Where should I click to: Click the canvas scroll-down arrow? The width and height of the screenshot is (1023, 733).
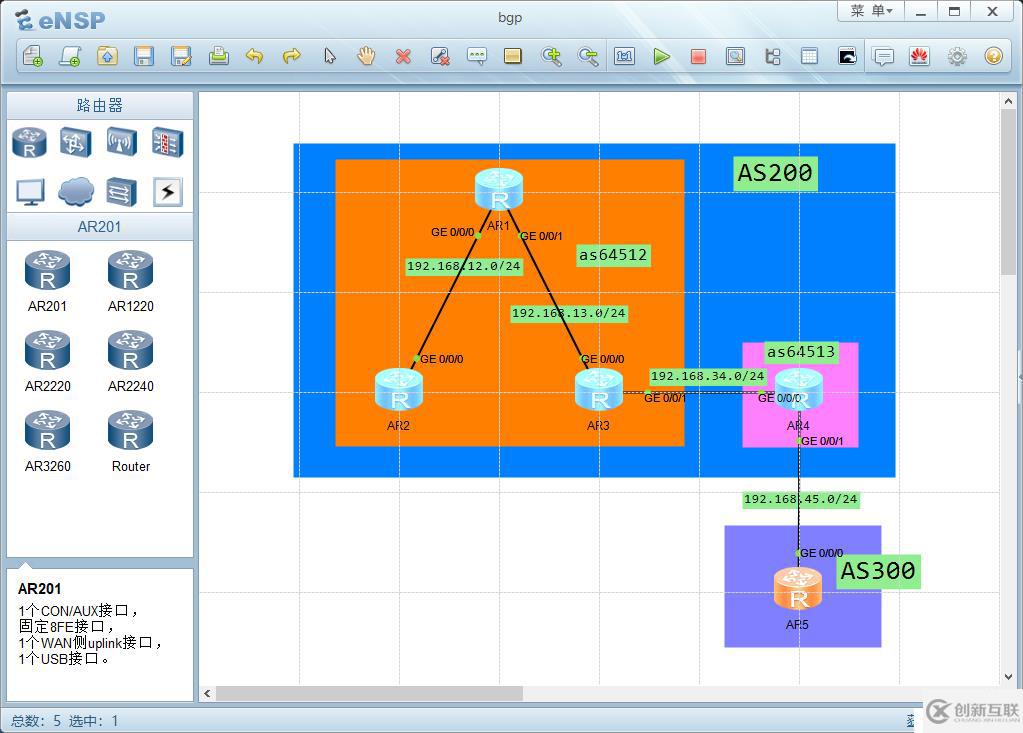click(1008, 677)
